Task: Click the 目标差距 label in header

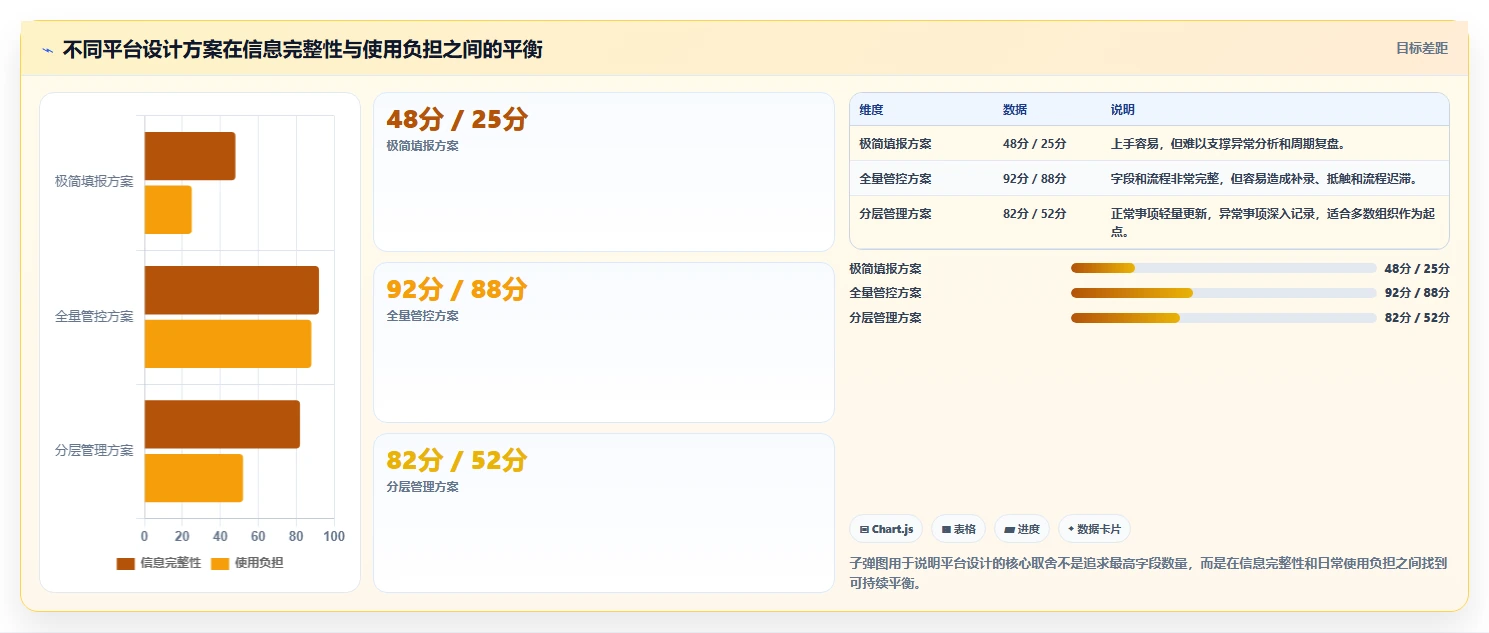Action: (x=1421, y=48)
